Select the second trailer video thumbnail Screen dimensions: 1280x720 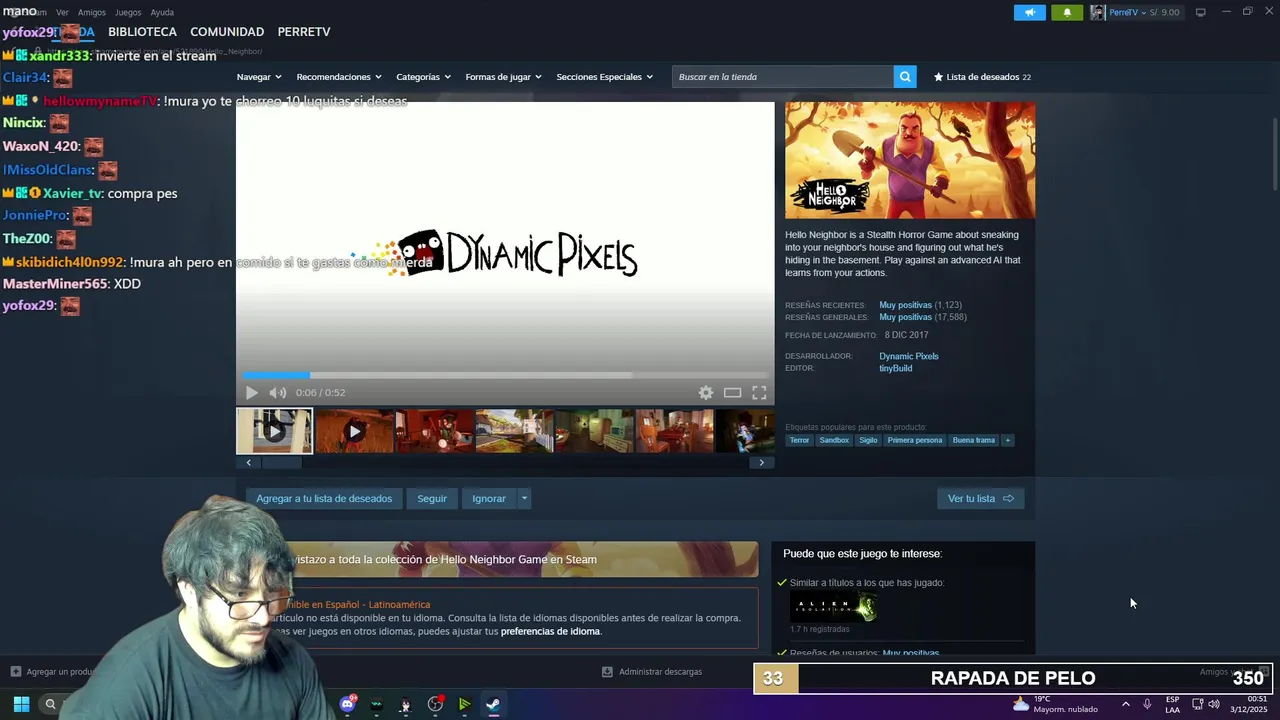point(354,431)
